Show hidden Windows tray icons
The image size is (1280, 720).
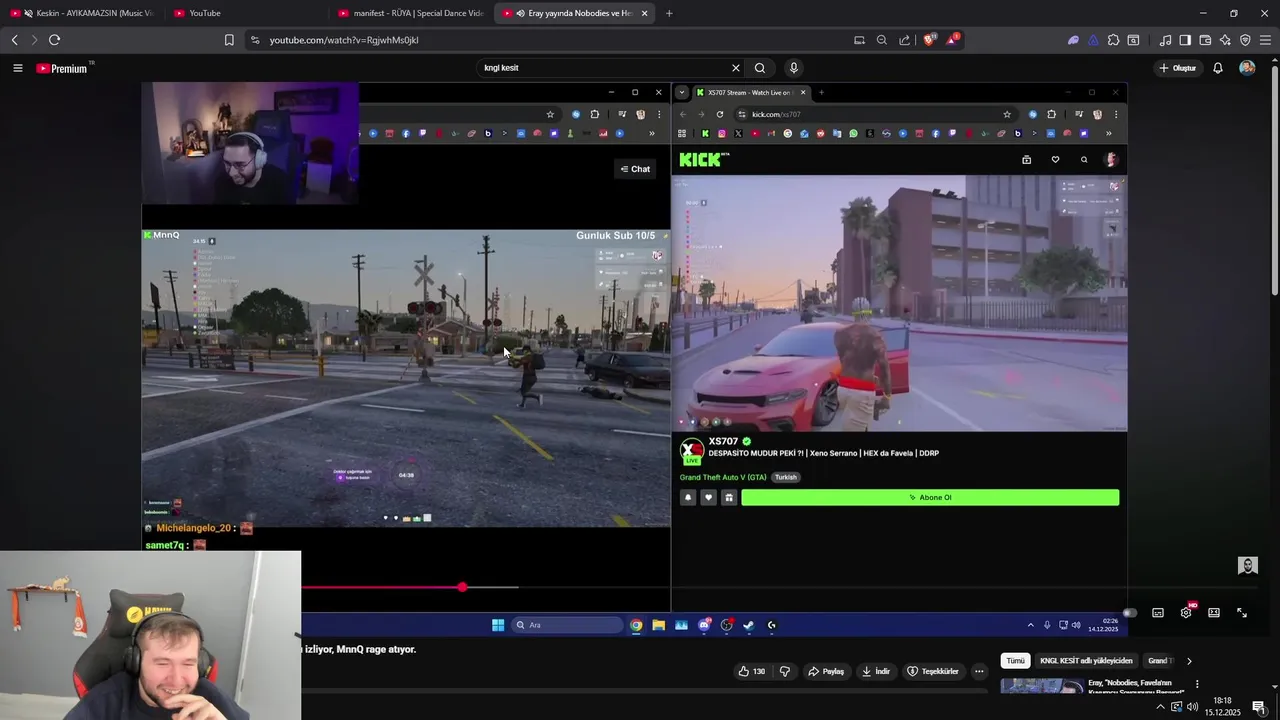coord(1160,707)
